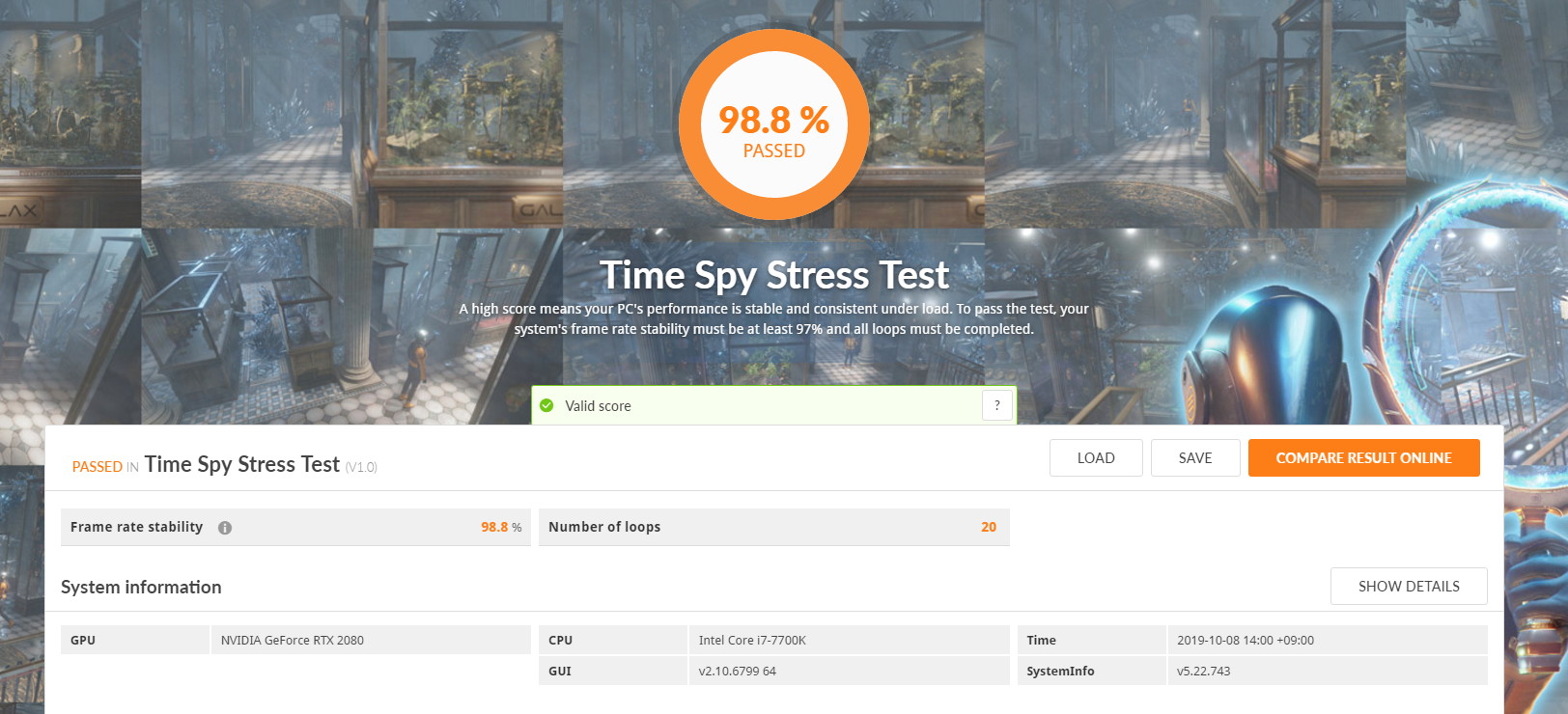Click the CPU label cell
The image size is (1568, 714).
click(613, 640)
